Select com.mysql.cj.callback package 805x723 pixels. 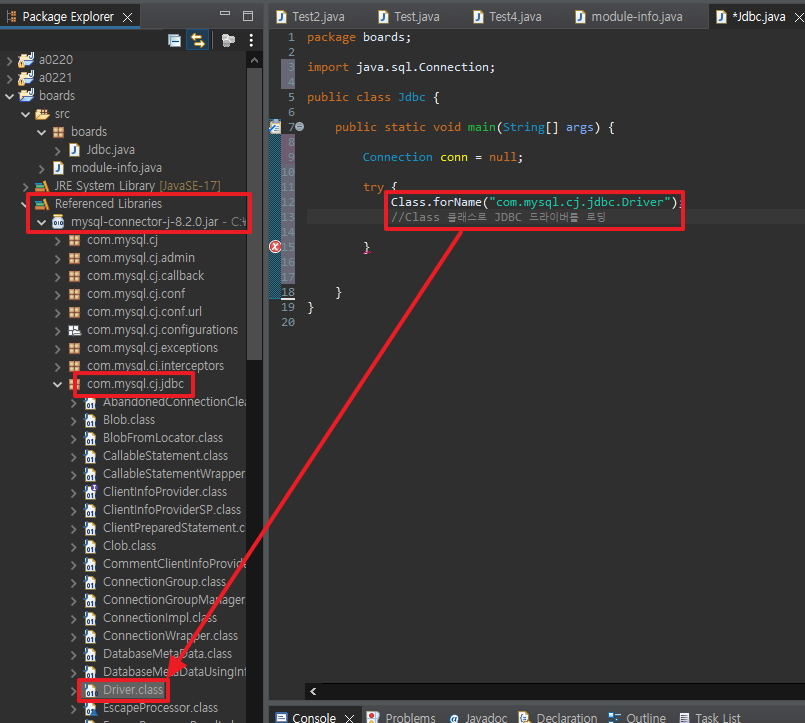tap(146, 276)
